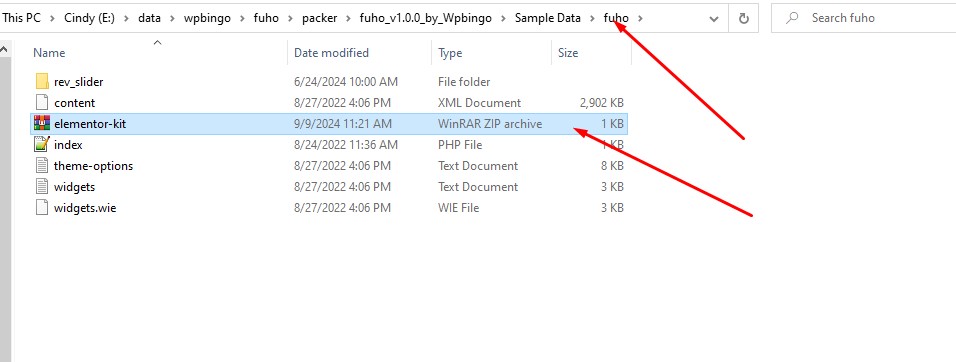Expand the chevron after fuho at path end

(x=640, y=18)
